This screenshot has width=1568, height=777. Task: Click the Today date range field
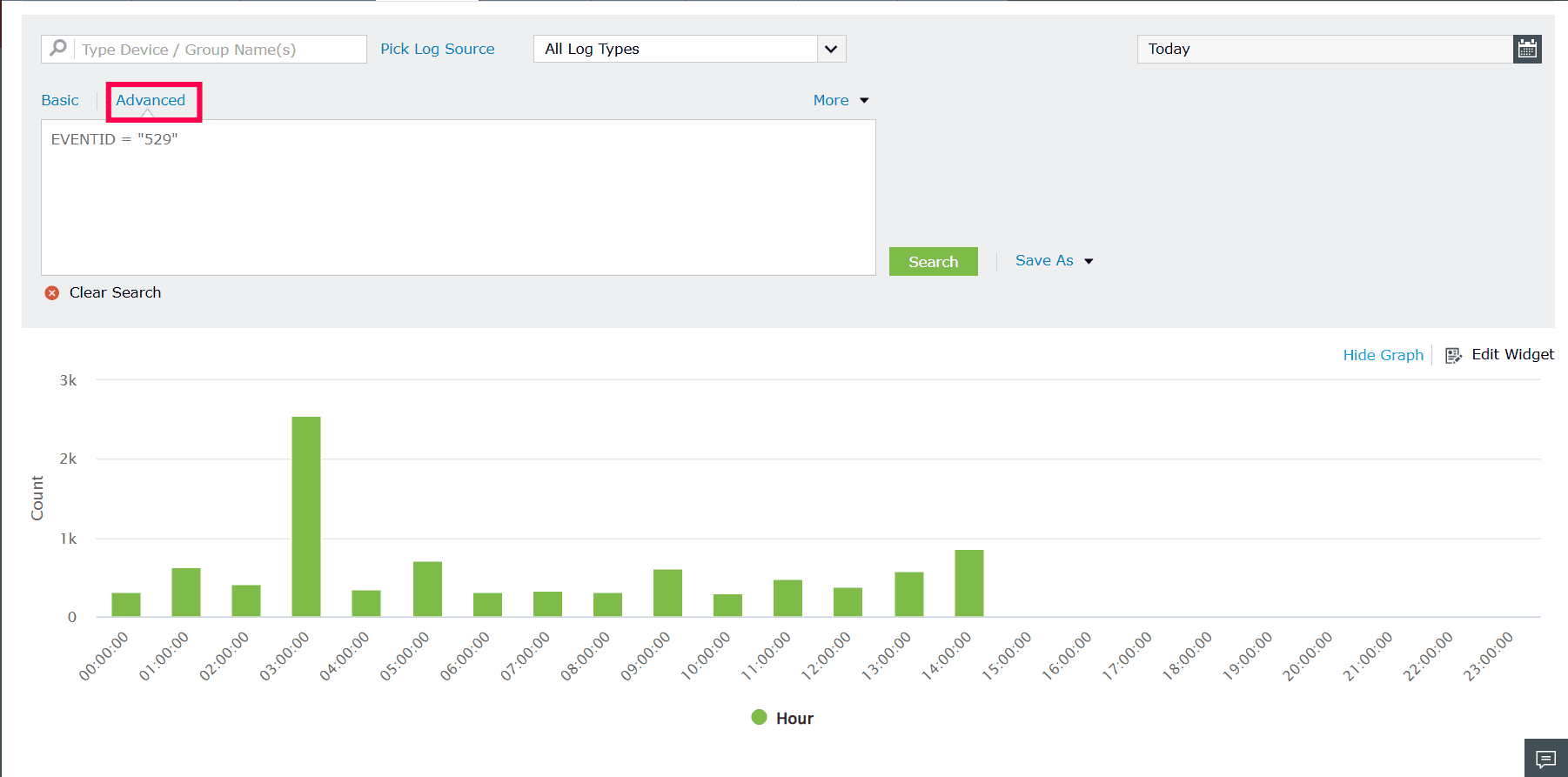tap(1325, 49)
